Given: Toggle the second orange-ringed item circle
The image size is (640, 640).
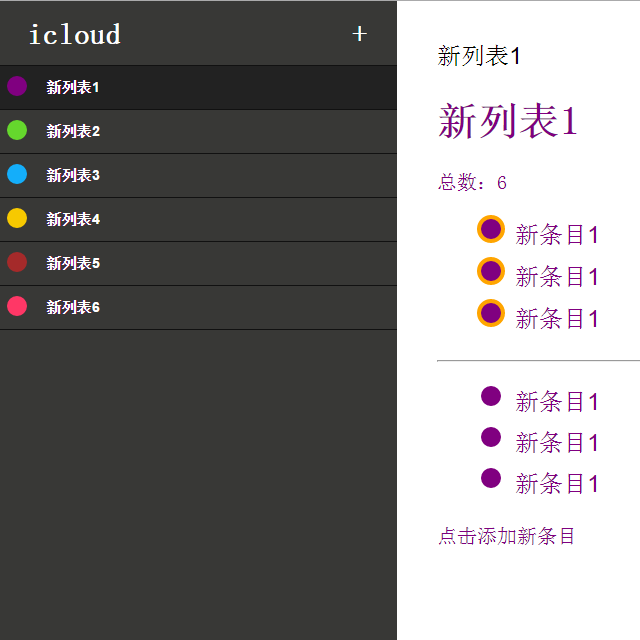Looking at the screenshot, I should pos(491,271).
